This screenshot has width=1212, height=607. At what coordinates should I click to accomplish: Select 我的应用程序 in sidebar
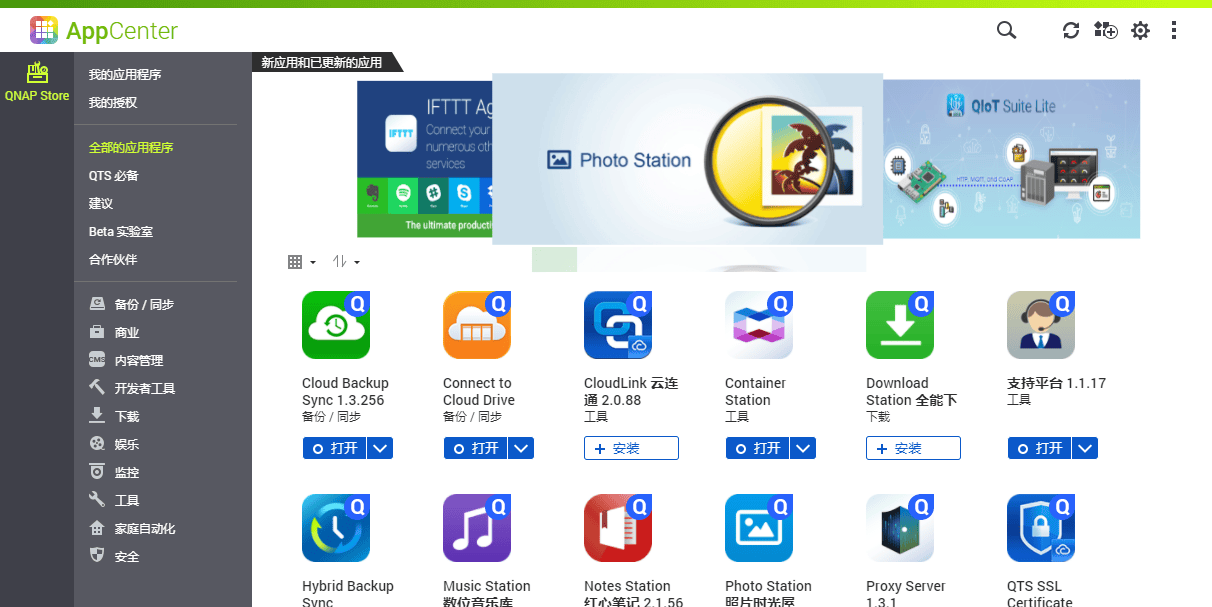pos(125,75)
